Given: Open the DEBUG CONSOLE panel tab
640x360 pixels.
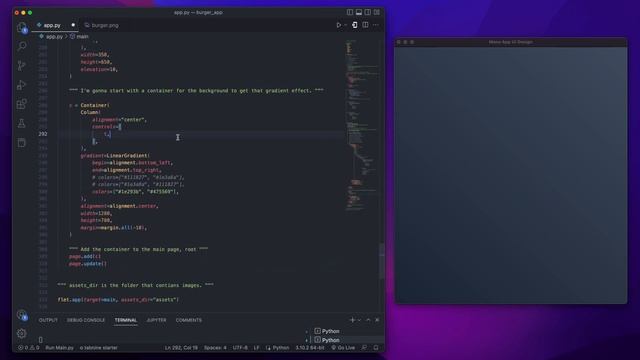Looking at the screenshot, I should (86, 320).
